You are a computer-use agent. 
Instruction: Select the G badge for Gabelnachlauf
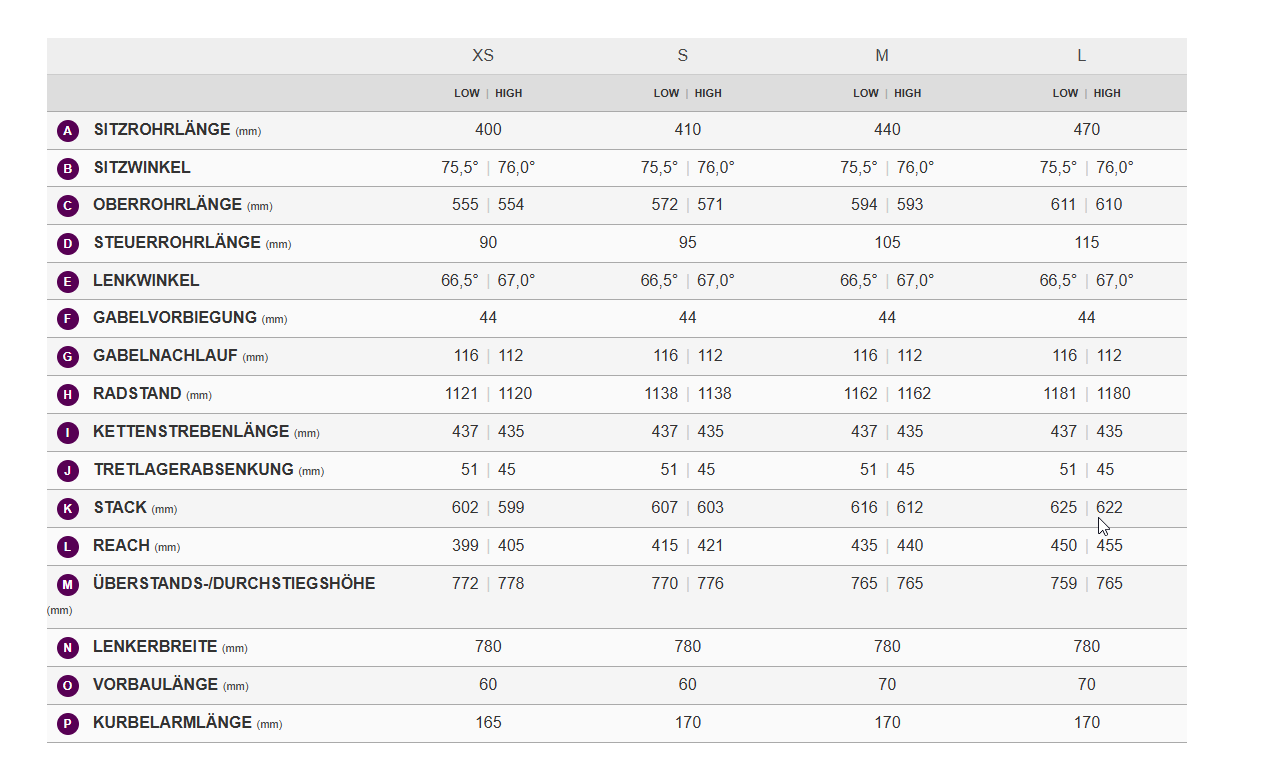(68, 357)
